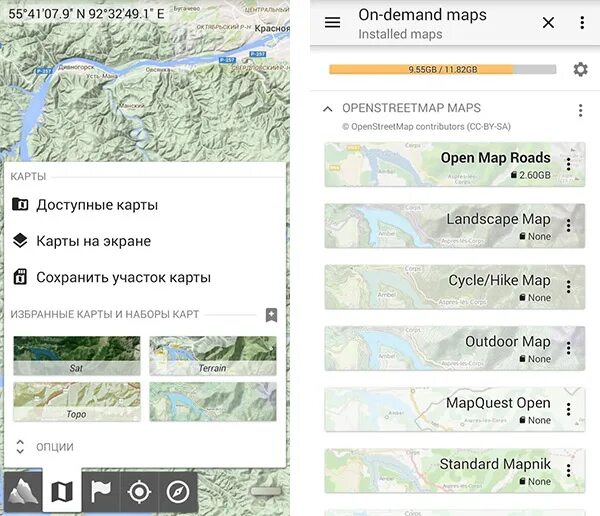Screen dimensions: 600x516
Task: Open the flag waypoints toolbar icon
Action: click(x=101, y=492)
